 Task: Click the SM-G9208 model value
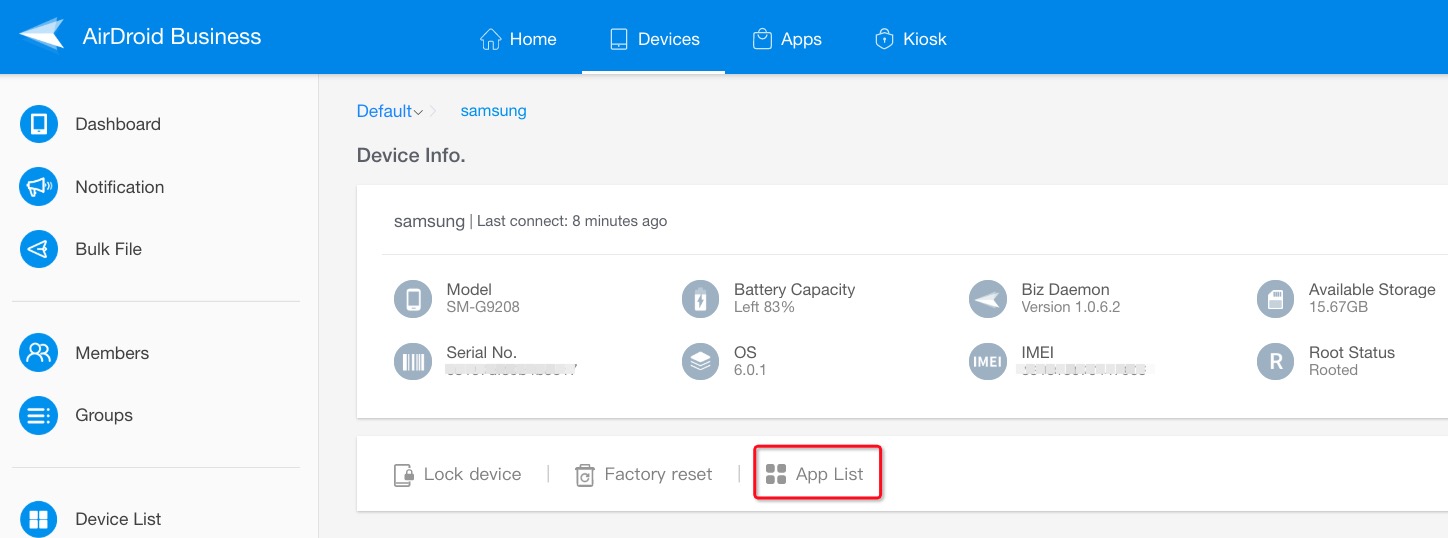point(483,307)
